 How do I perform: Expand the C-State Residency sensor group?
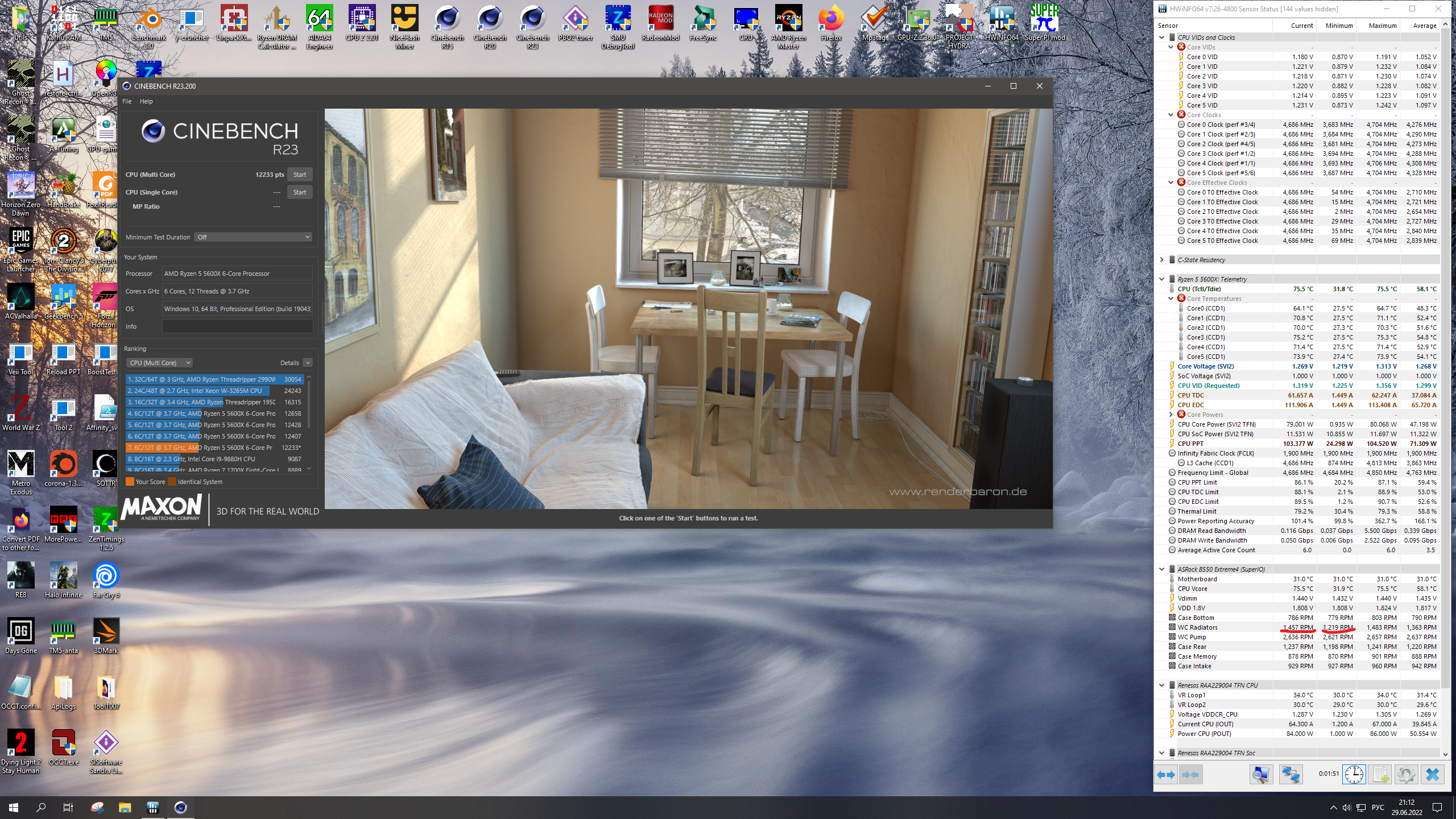point(1161,260)
